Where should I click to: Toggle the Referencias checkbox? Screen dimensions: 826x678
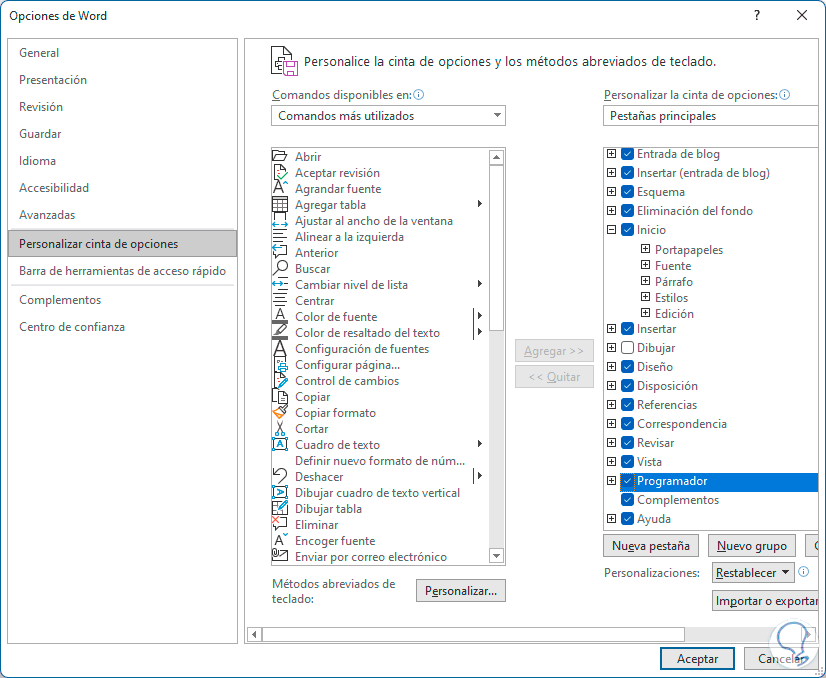pyautogui.click(x=627, y=405)
